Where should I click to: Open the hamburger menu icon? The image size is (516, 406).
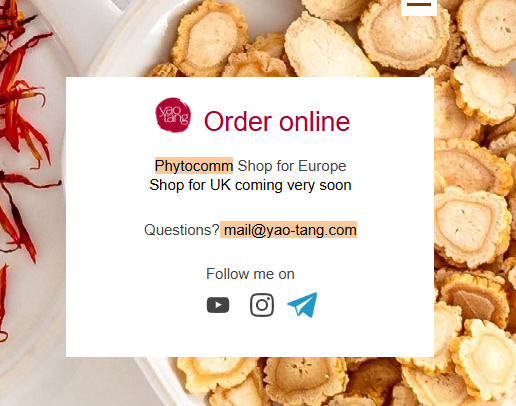coord(419,5)
